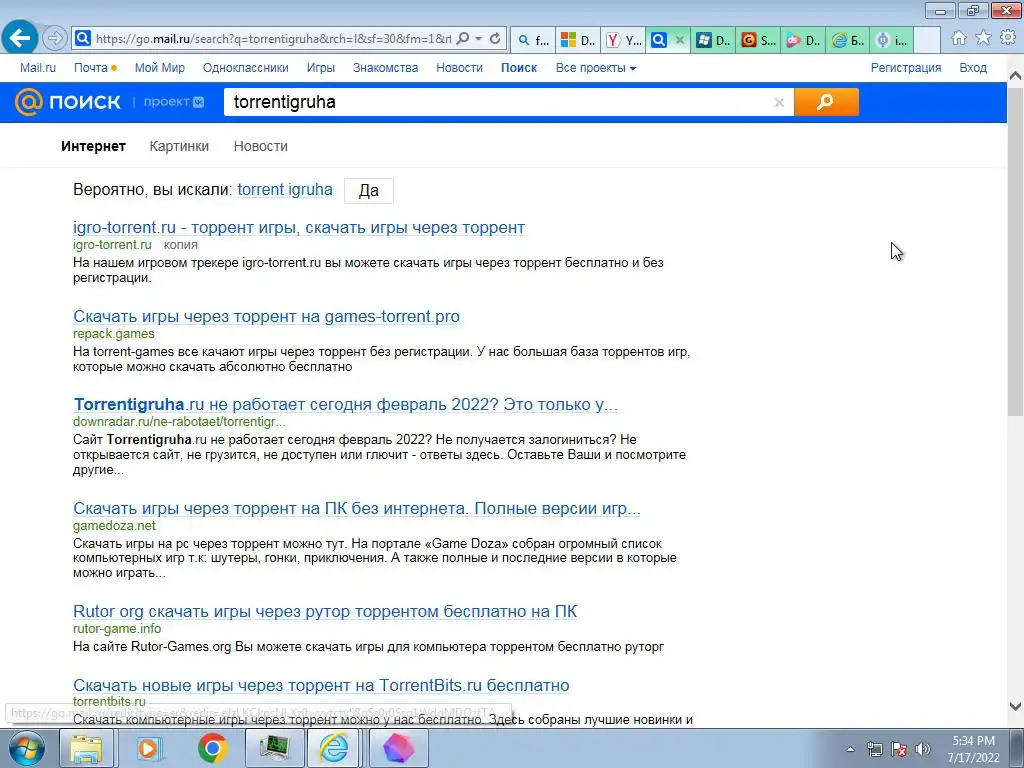Screen dimensions: 1024x768
Task: Open the 'копия' cached copy link
Action: (x=180, y=245)
